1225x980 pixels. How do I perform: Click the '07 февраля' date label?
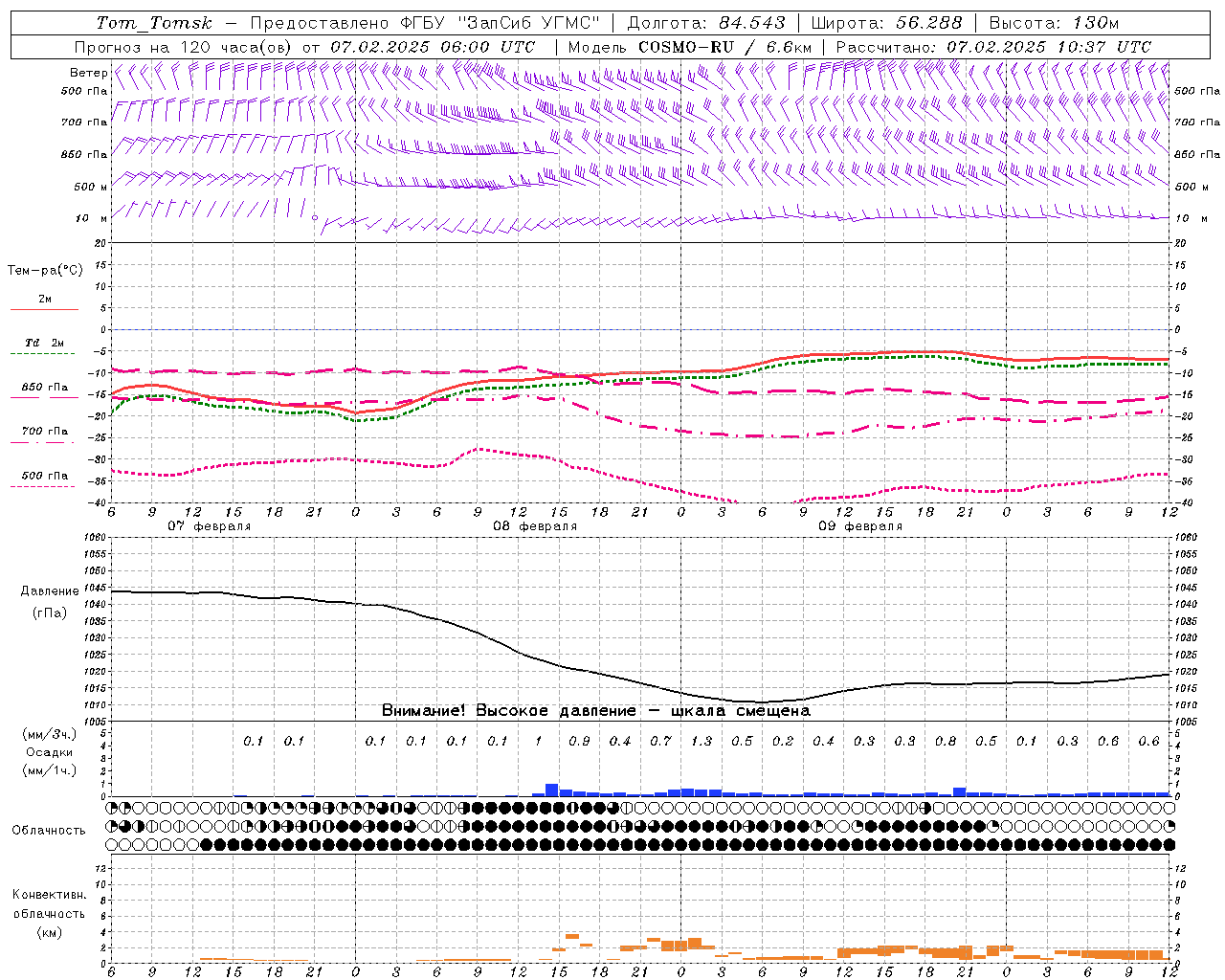209,526
